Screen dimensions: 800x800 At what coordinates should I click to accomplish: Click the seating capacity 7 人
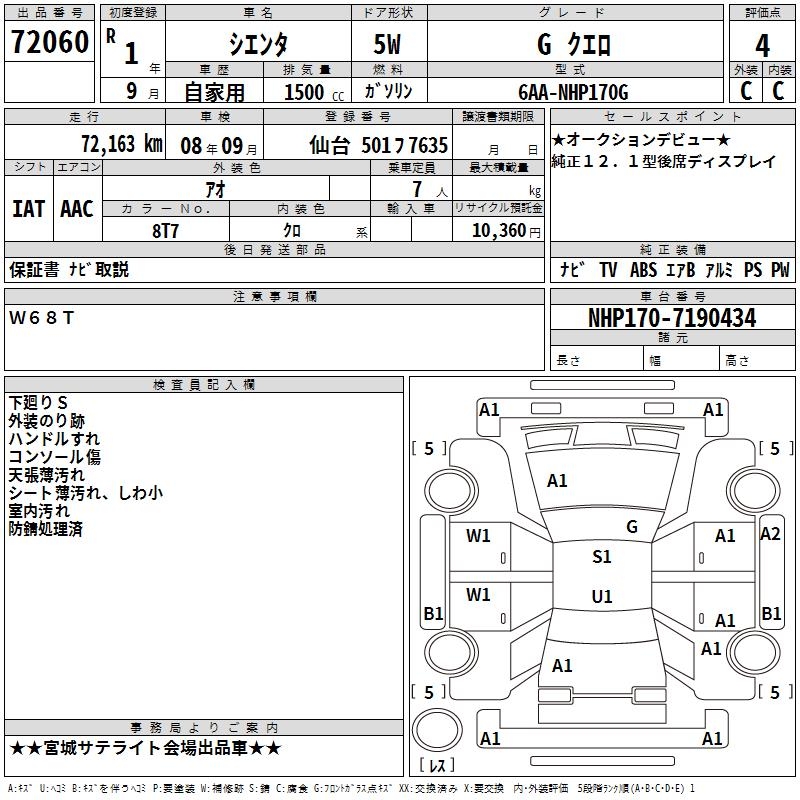[x=429, y=189]
